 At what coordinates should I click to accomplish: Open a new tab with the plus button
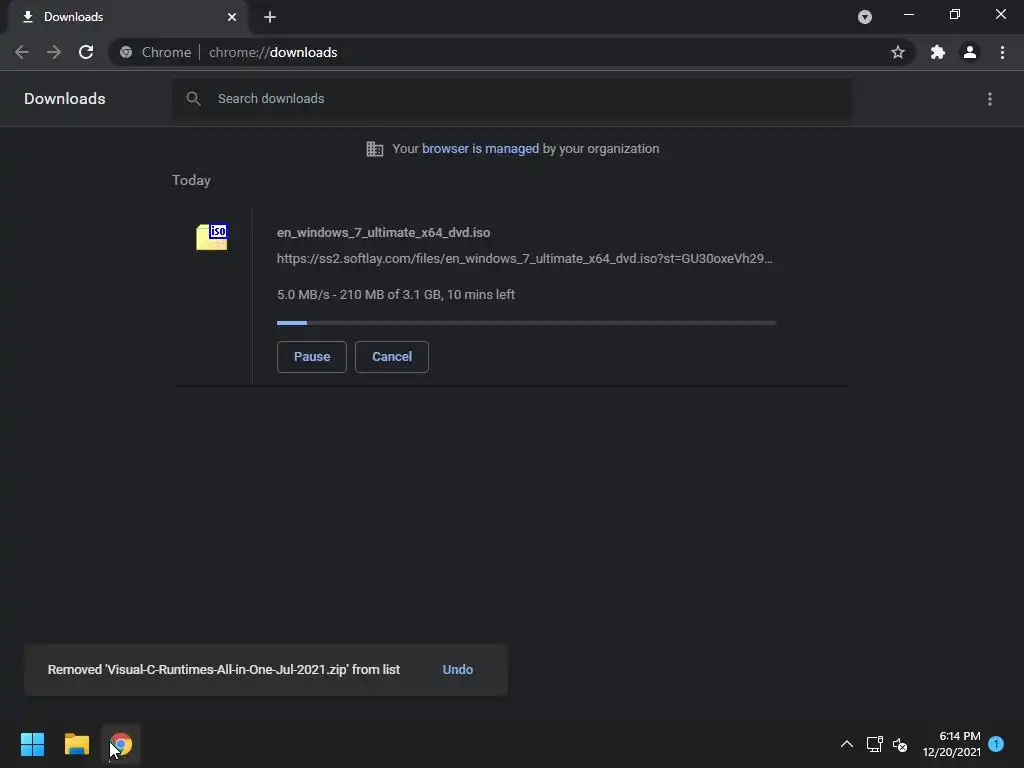point(270,17)
